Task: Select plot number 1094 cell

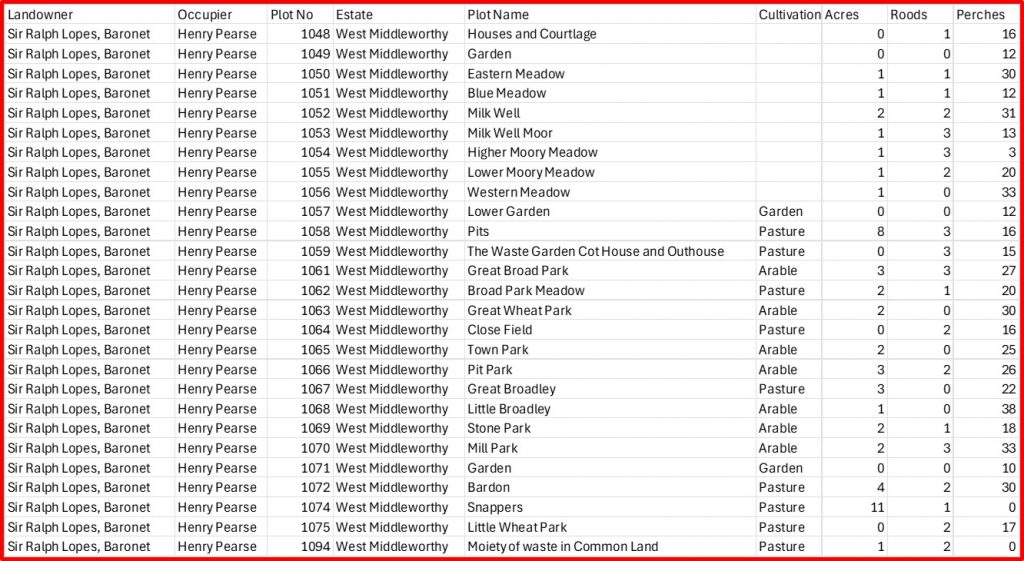Action: coord(300,547)
